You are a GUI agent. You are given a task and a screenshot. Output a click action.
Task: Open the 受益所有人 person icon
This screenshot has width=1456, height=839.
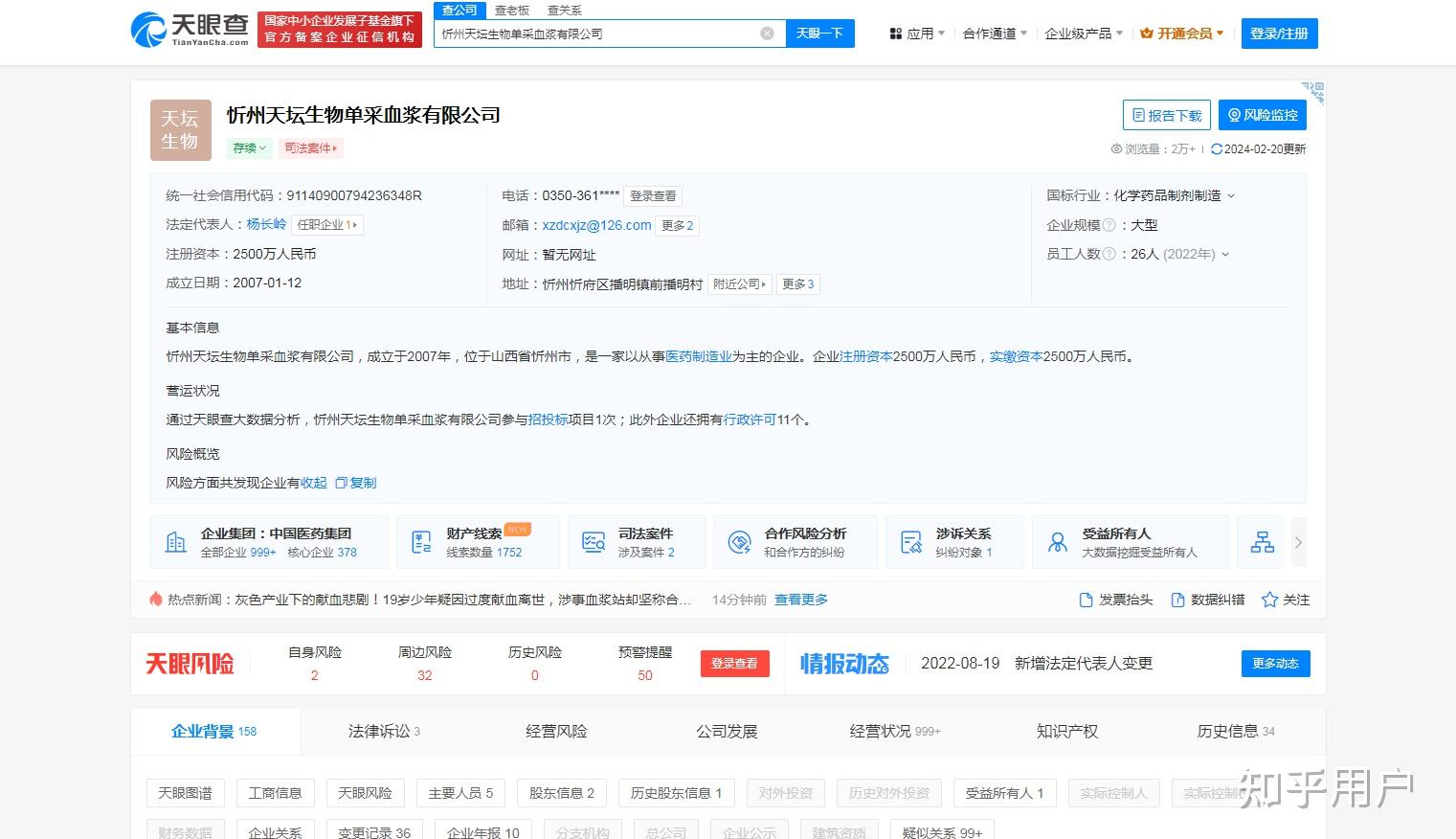[x=1058, y=542]
